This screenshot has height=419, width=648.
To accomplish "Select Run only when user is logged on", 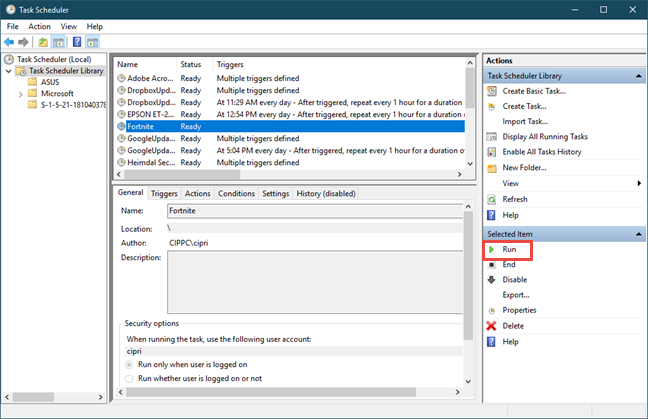I will click(129, 365).
